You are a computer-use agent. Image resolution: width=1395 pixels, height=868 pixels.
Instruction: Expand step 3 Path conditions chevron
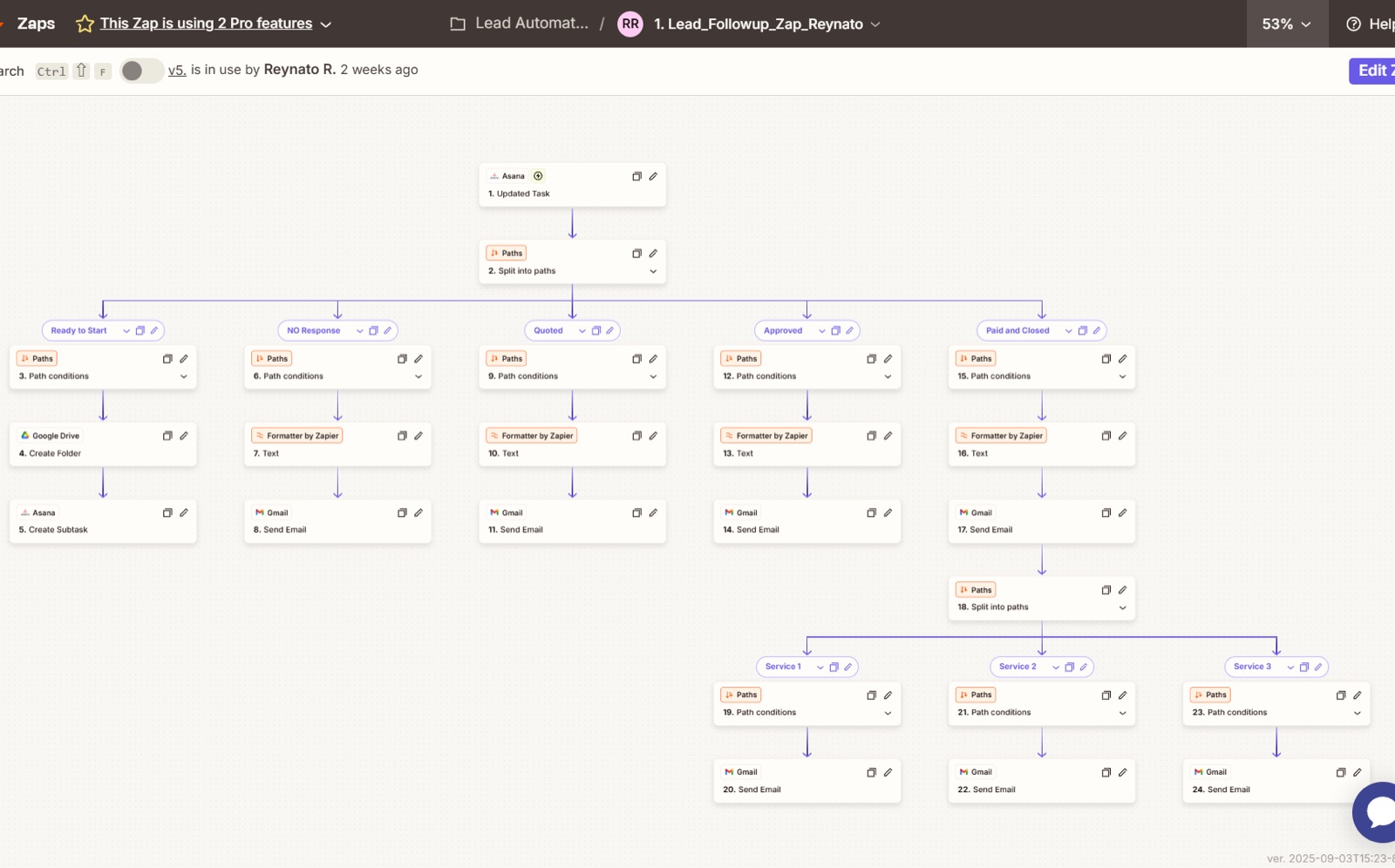click(184, 376)
